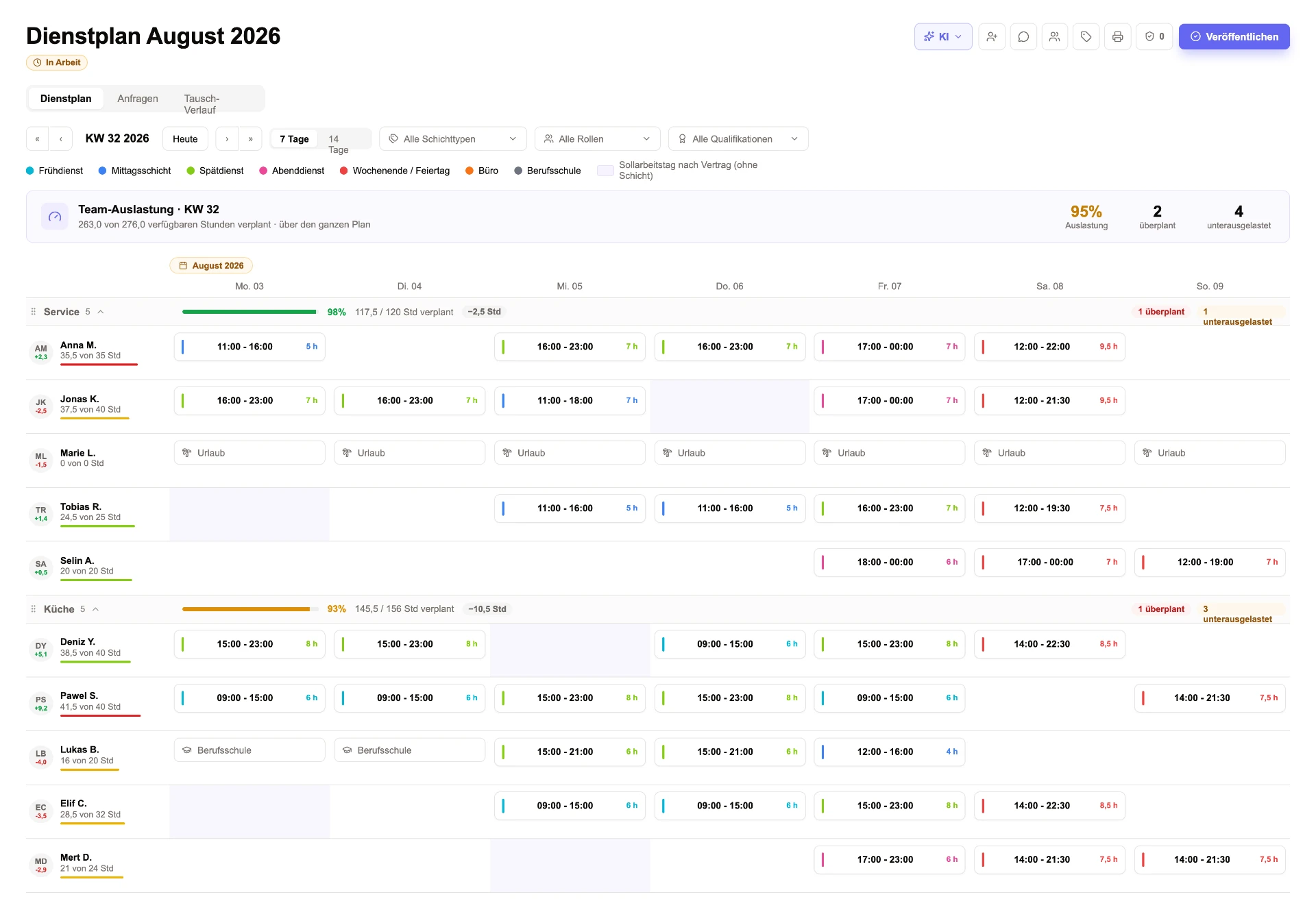Click Lukas B. avatar LB
1316x923 pixels.
point(41,757)
